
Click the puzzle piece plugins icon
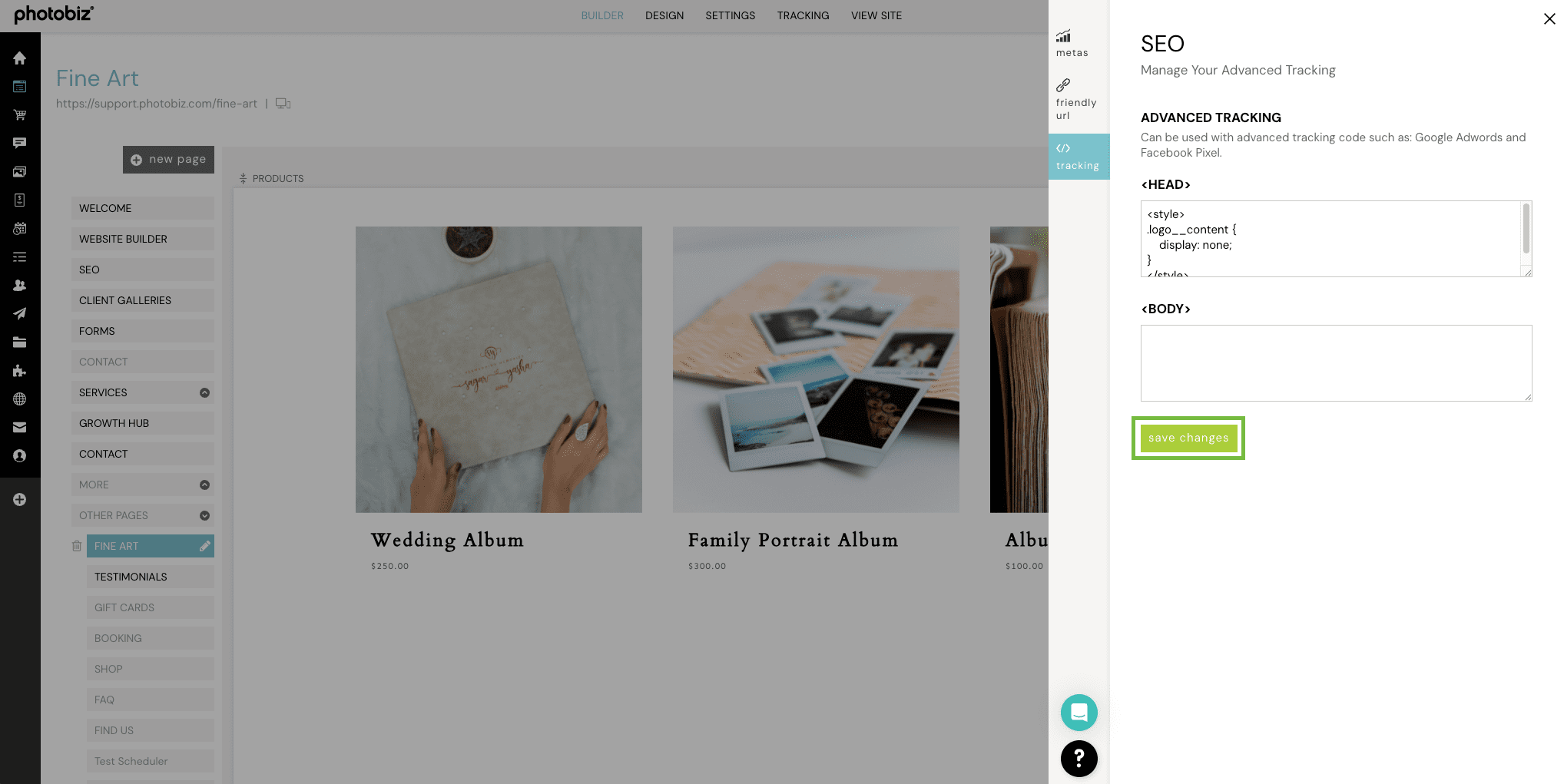[20, 371]
